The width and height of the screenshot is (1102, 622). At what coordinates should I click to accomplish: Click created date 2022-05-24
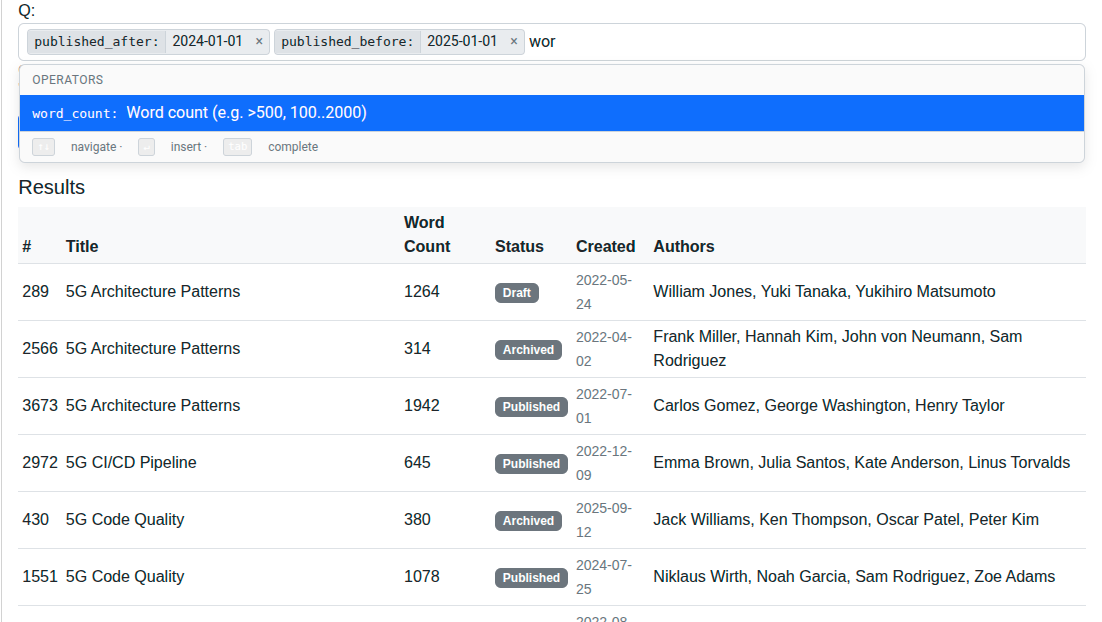(x=604, y=292)
